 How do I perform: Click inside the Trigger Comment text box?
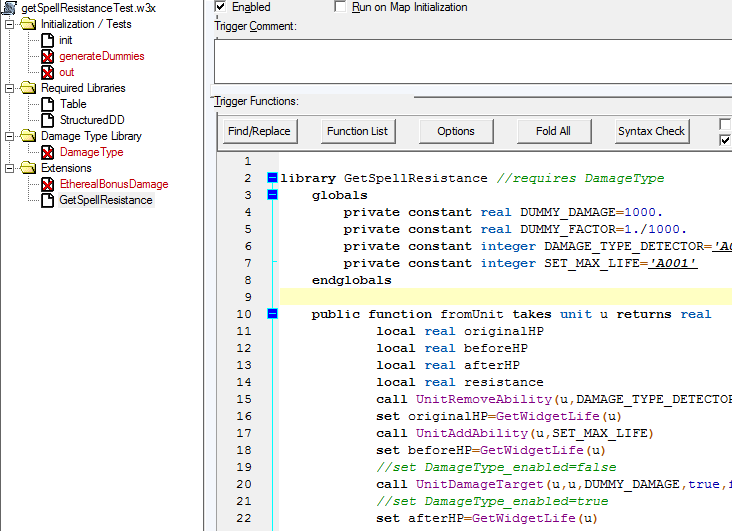pyautogui.click(x=473, y=62)
